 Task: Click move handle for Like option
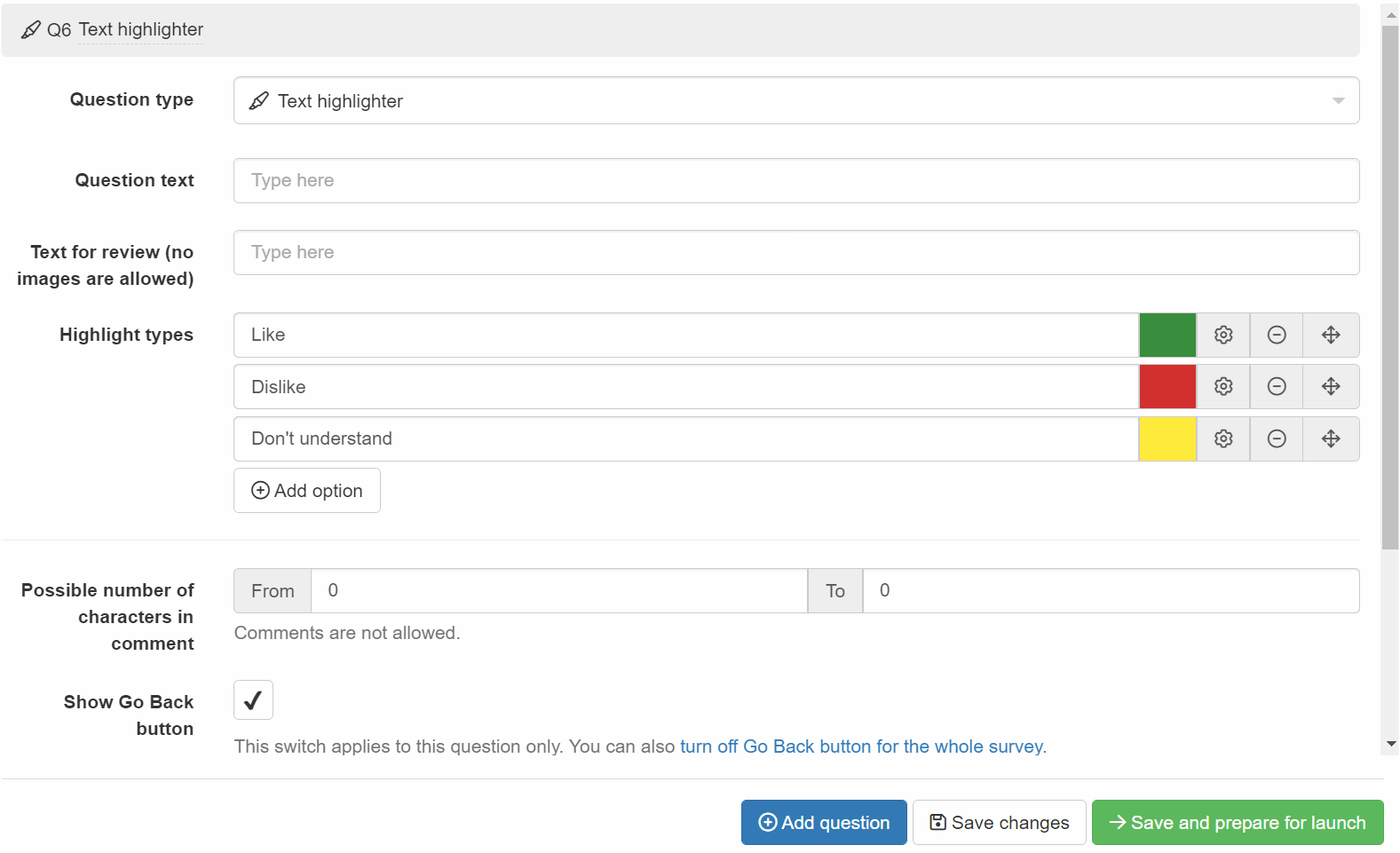tap(1331, 335)
